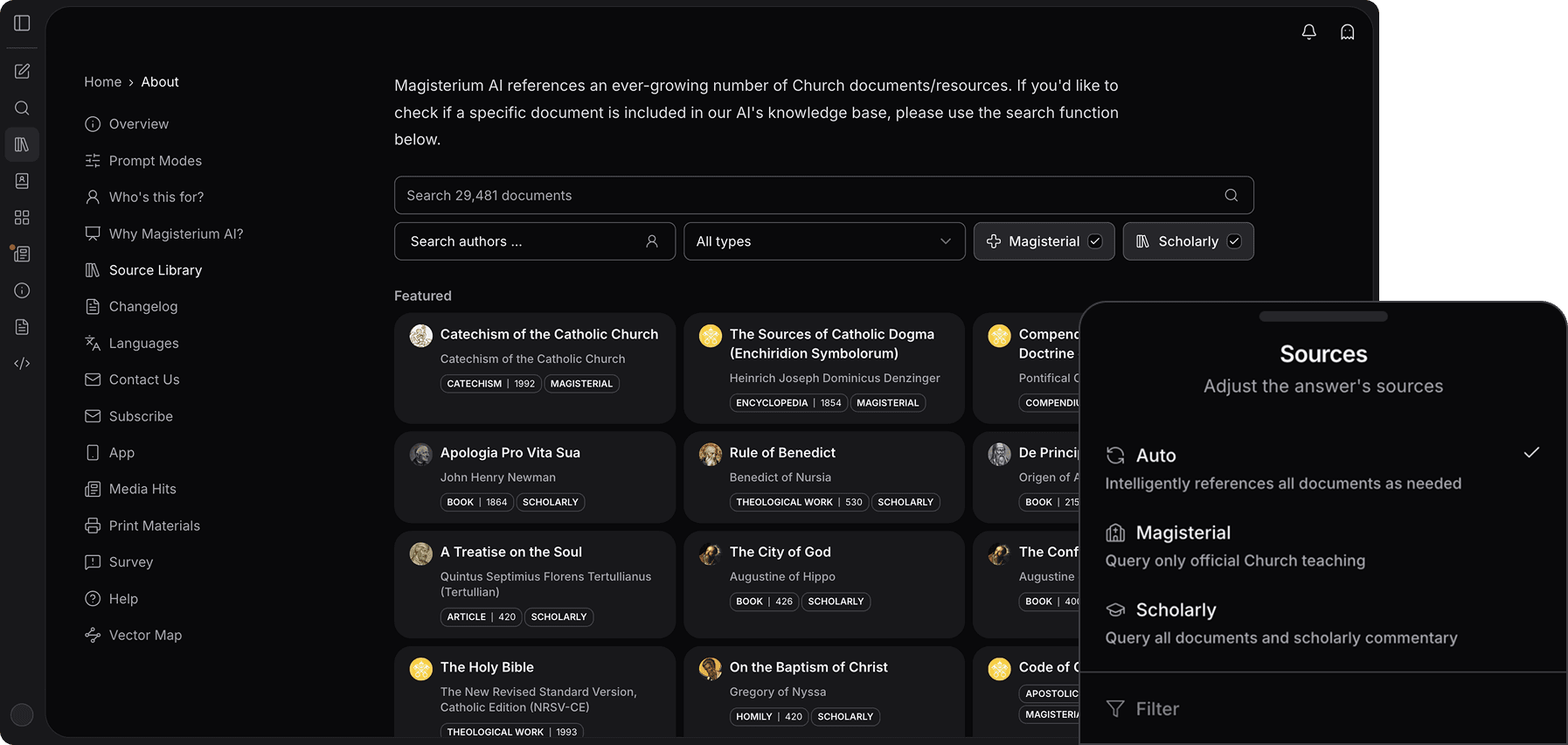
Task: Open the Catechism of the Catholic Church card
Action: [549, 335]
